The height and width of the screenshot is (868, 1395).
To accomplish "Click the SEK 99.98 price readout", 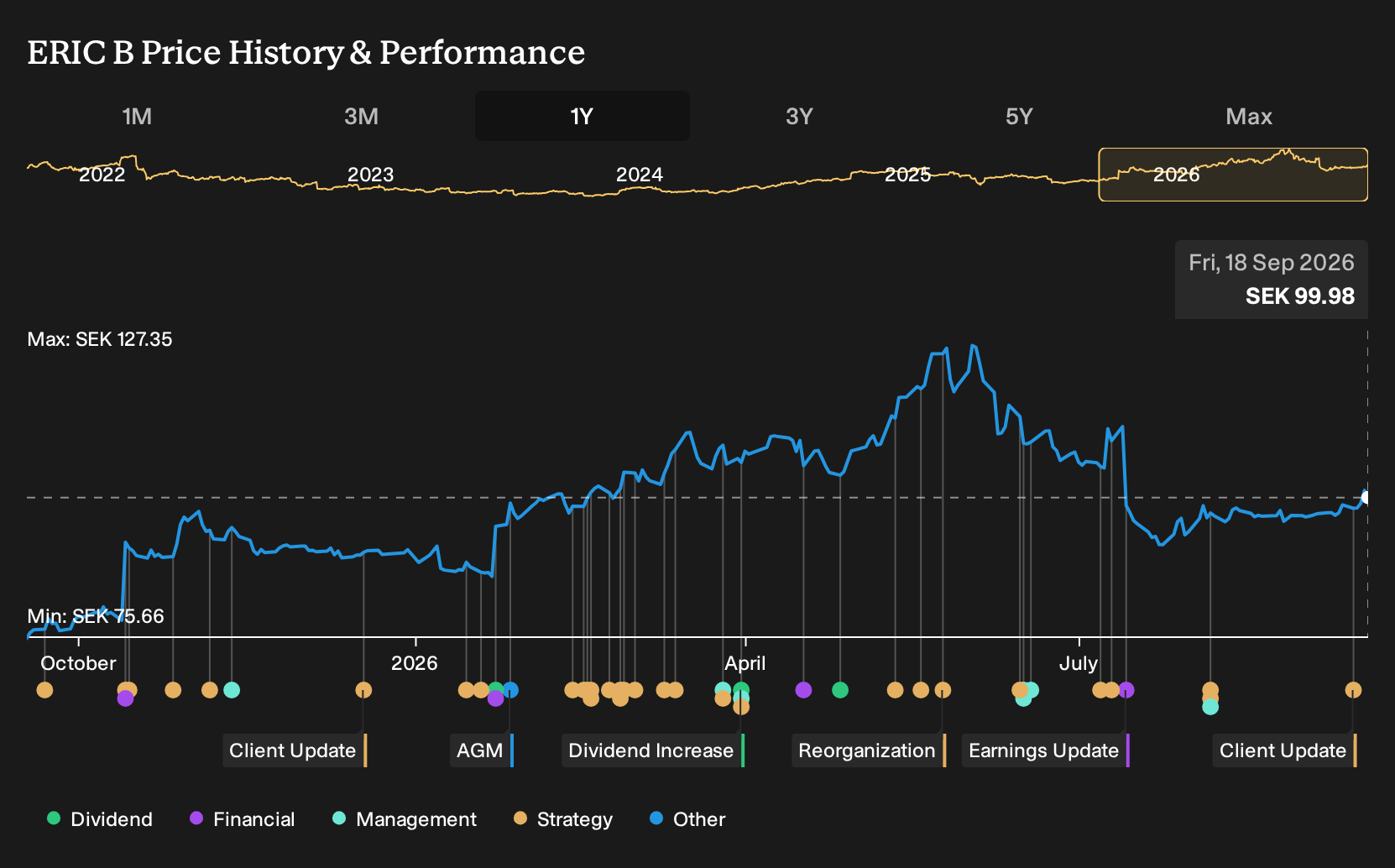I will click(x=1299, y=296).
